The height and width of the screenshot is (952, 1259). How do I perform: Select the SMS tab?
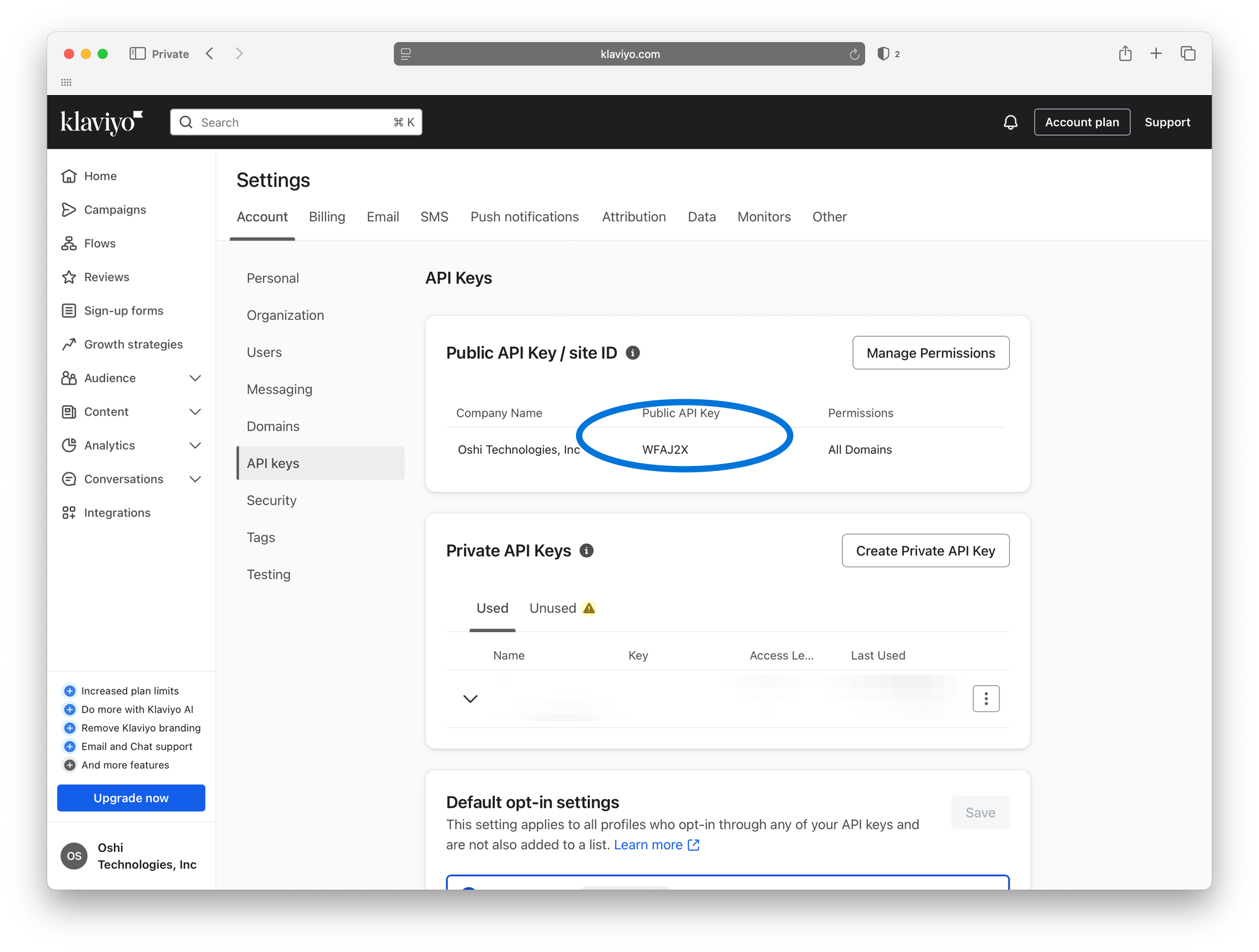434,217
